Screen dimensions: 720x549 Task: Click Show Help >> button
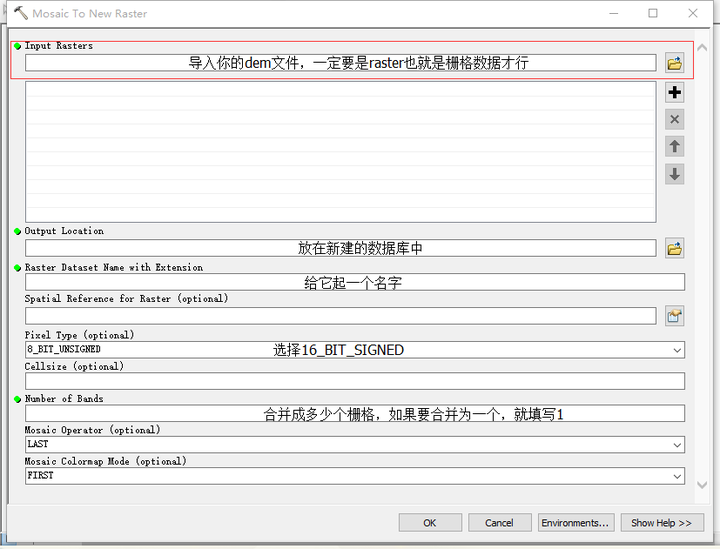coord(662,522)
